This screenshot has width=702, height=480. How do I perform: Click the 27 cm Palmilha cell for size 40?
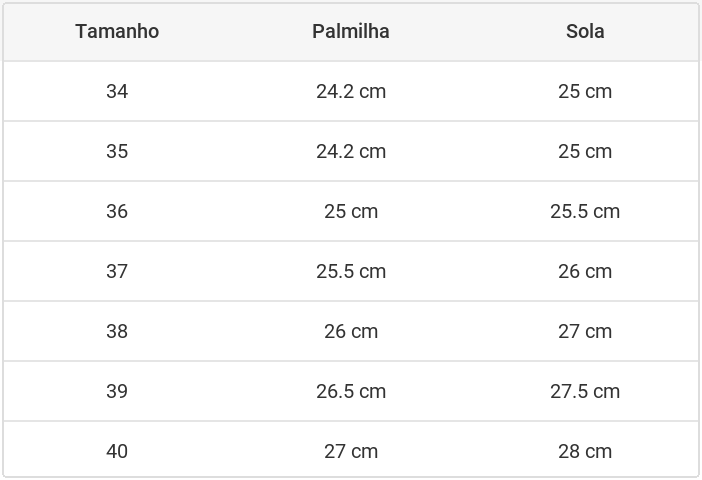point(351,451)
